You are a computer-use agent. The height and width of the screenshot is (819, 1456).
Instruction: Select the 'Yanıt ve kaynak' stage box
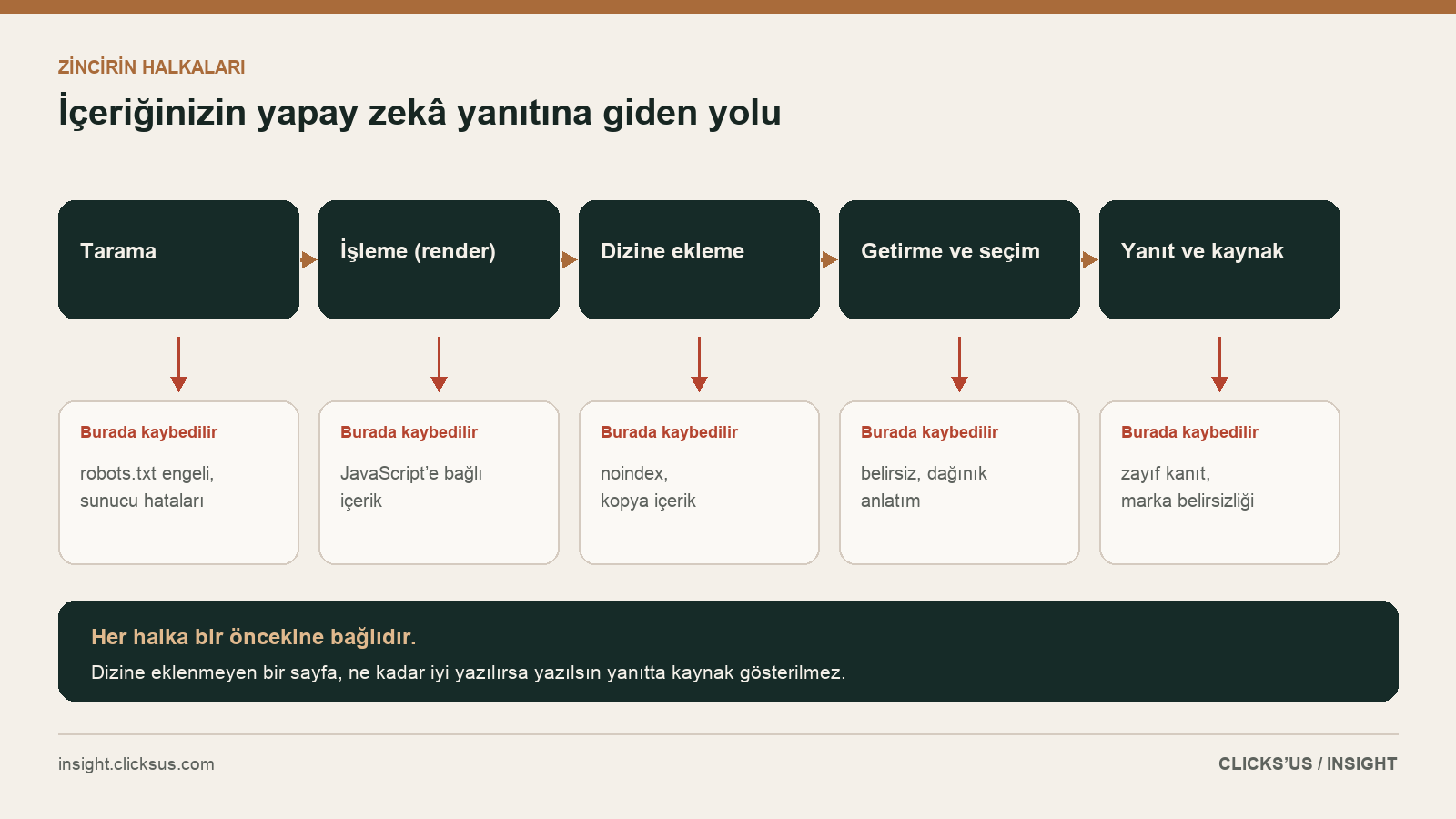[1219, 259]
